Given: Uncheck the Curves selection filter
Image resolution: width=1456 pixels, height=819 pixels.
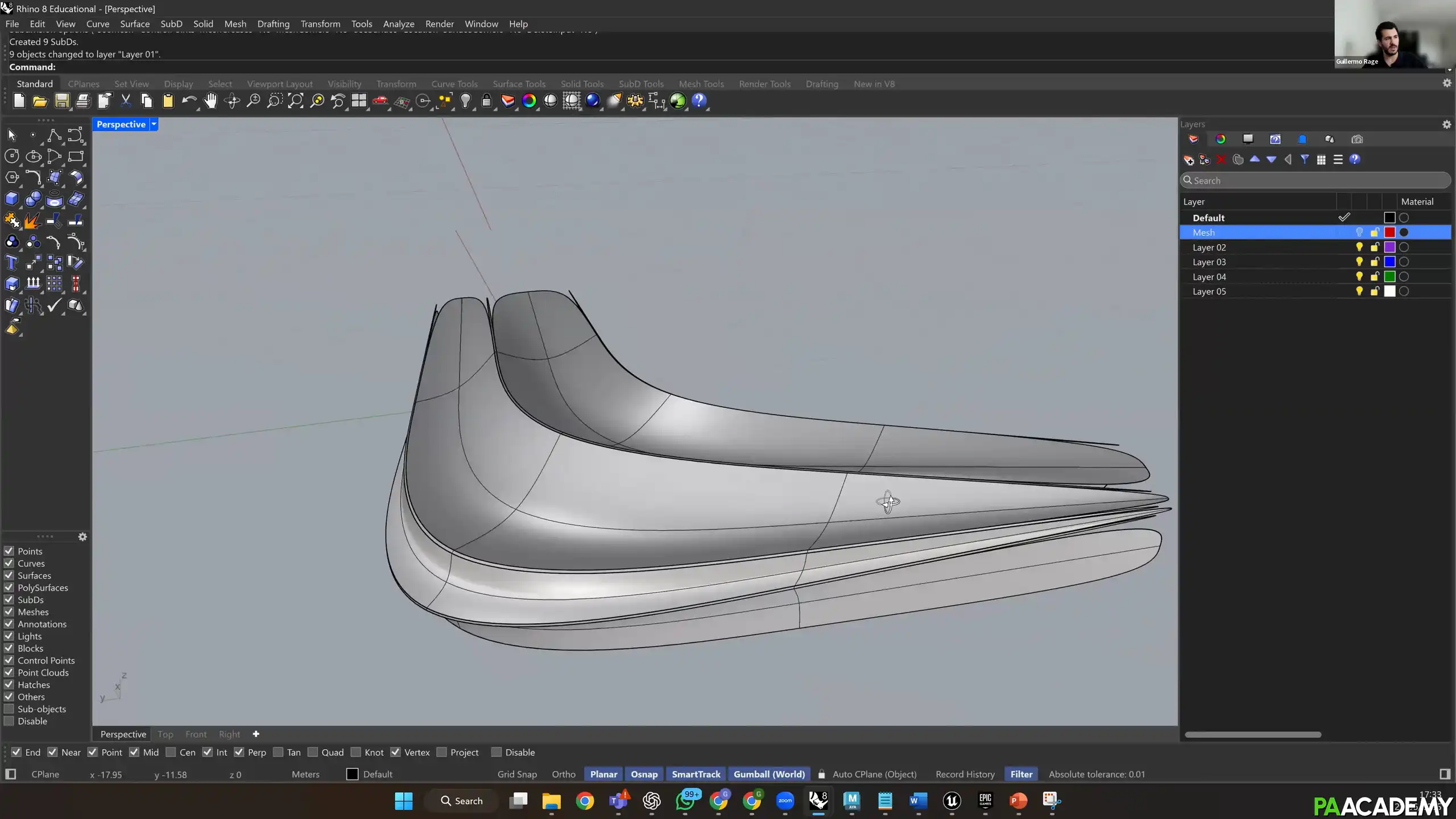Looking at the screenshot, I should tap(9, 563).
